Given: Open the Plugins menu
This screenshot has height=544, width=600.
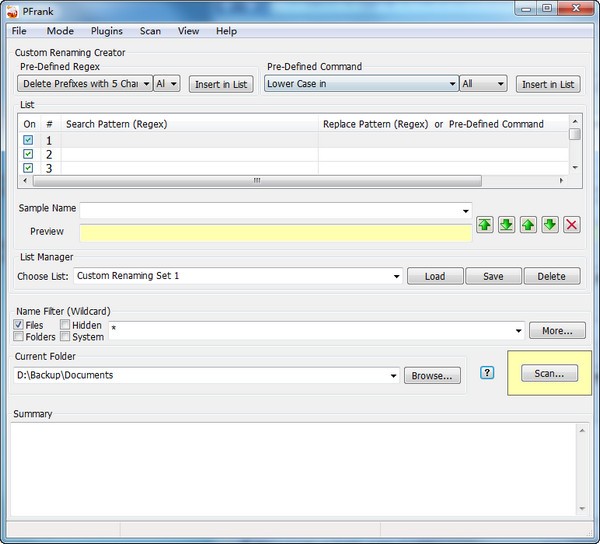Looking at the screenshot, I should pos(107,31).
